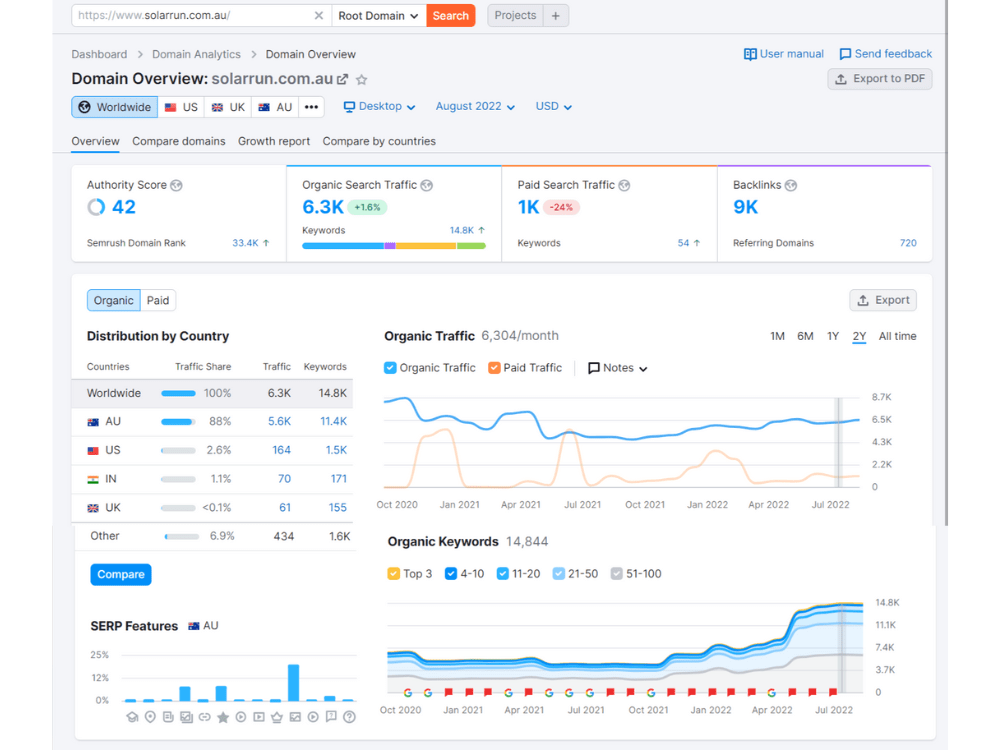Select Sitelinks chain SERP feature icon
This screenshot has height=750, width=1000.
[x=204, y=717]
